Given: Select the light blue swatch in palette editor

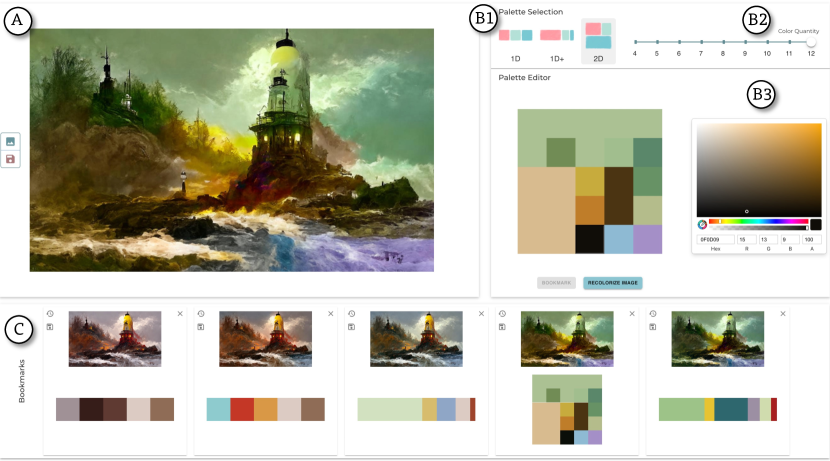Looking at the screenshot, I should [618, 239].
